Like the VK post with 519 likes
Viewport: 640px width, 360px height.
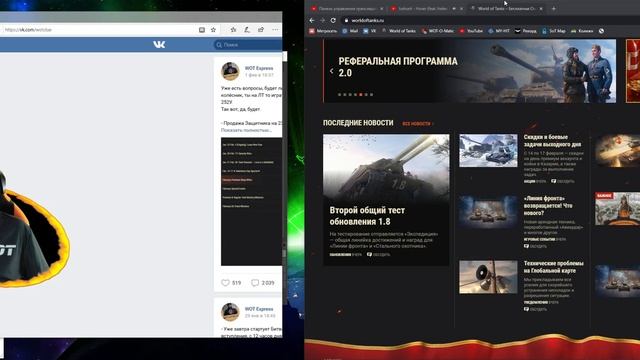(x=231, y=282)
